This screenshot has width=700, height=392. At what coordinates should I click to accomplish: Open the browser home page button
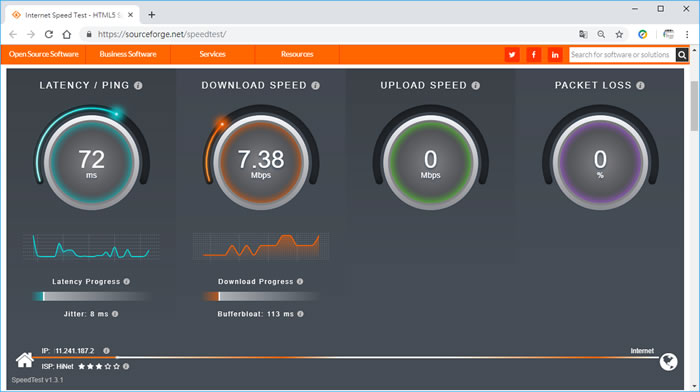click(67, 34)
